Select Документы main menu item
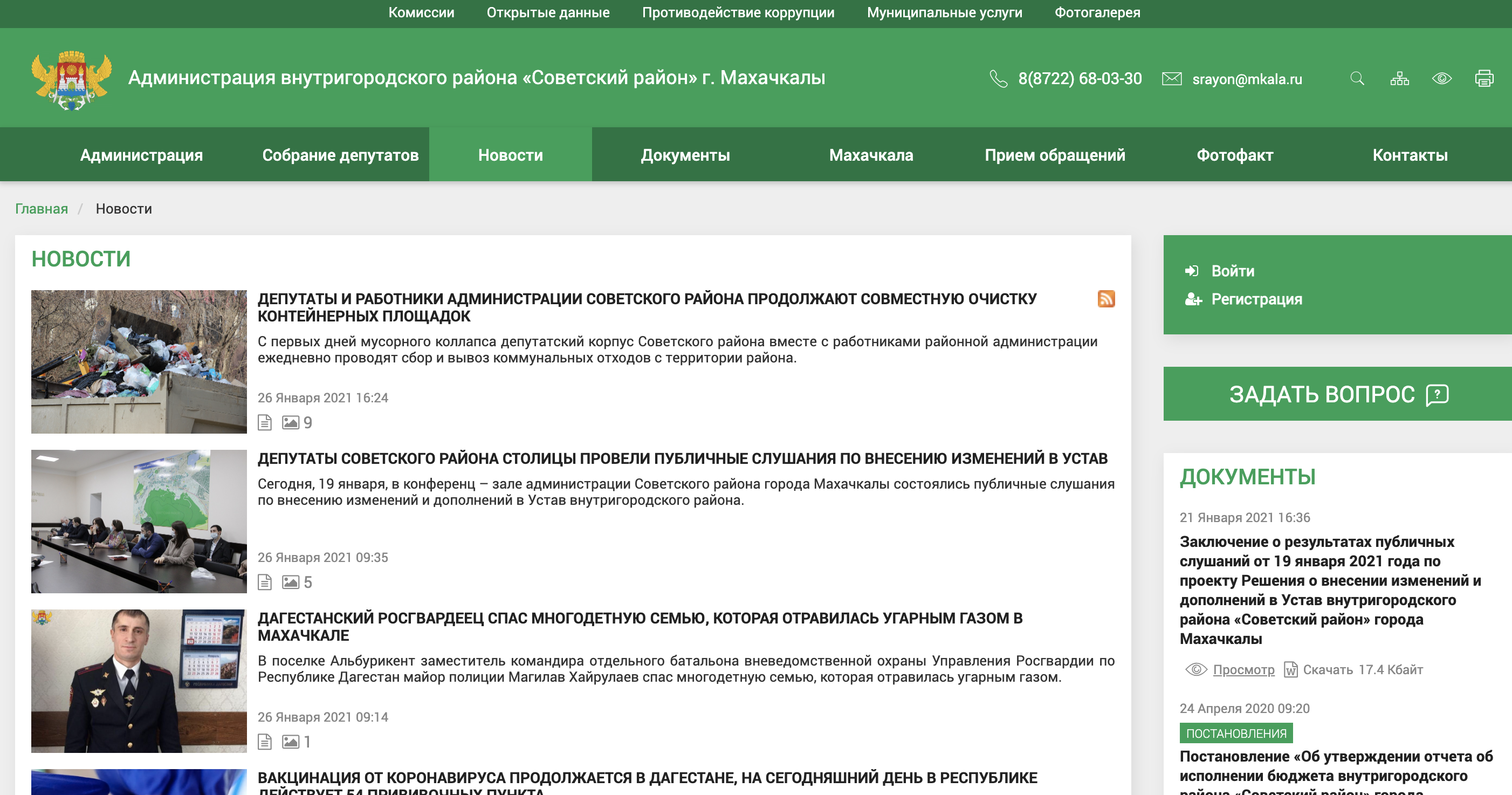This screenshot has width=1512, height=795. (685, 155)
